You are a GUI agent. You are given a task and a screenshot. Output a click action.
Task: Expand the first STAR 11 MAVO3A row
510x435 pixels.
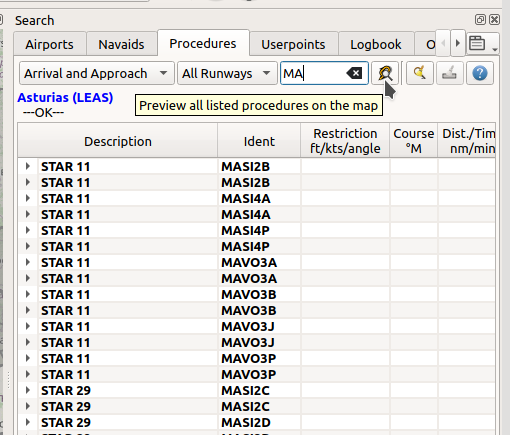28,262
